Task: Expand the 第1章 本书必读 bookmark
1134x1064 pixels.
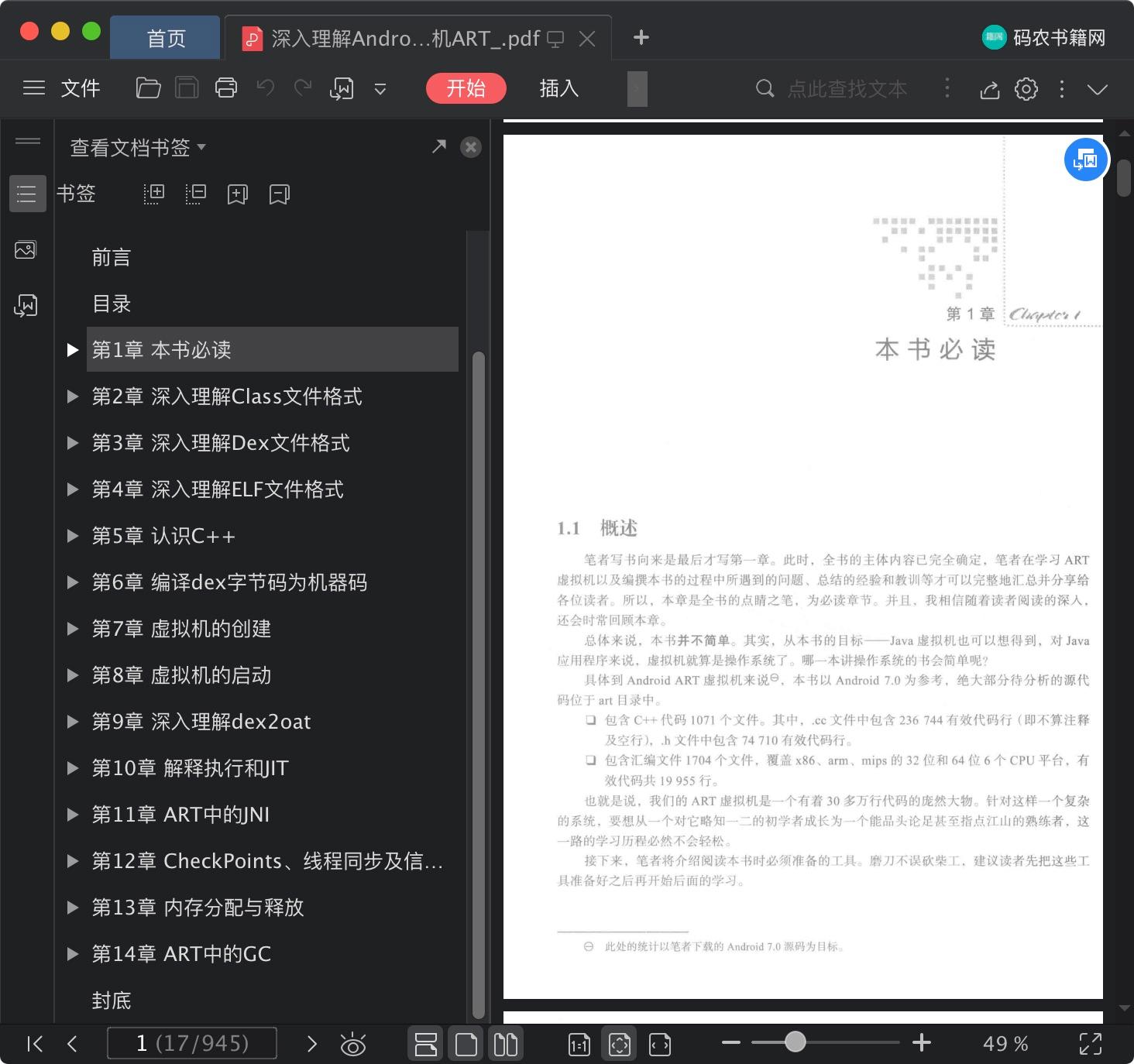Action: 73,350
